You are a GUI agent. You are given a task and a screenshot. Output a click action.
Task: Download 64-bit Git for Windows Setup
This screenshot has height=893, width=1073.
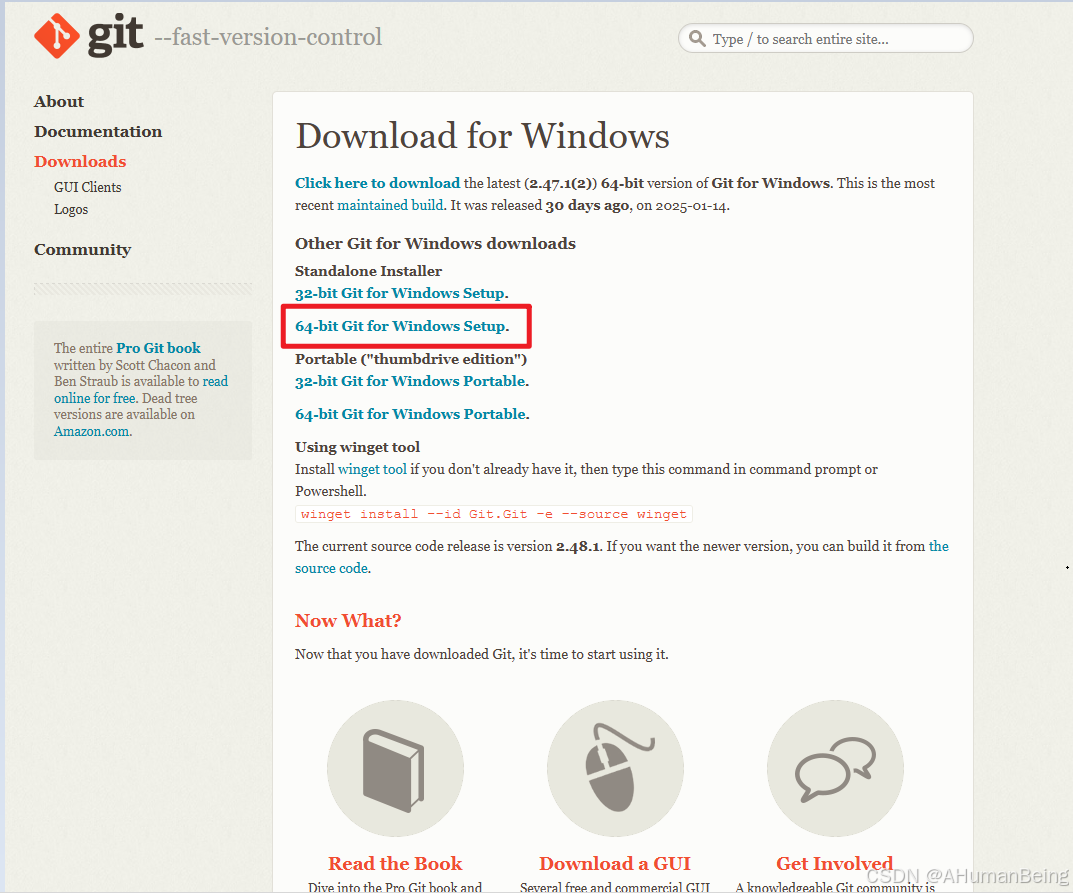point(401,326)
